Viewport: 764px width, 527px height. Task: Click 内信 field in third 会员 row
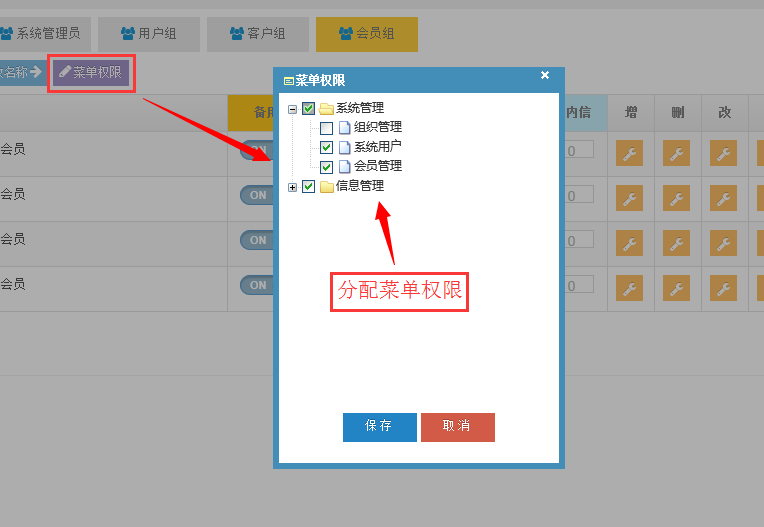579,239
